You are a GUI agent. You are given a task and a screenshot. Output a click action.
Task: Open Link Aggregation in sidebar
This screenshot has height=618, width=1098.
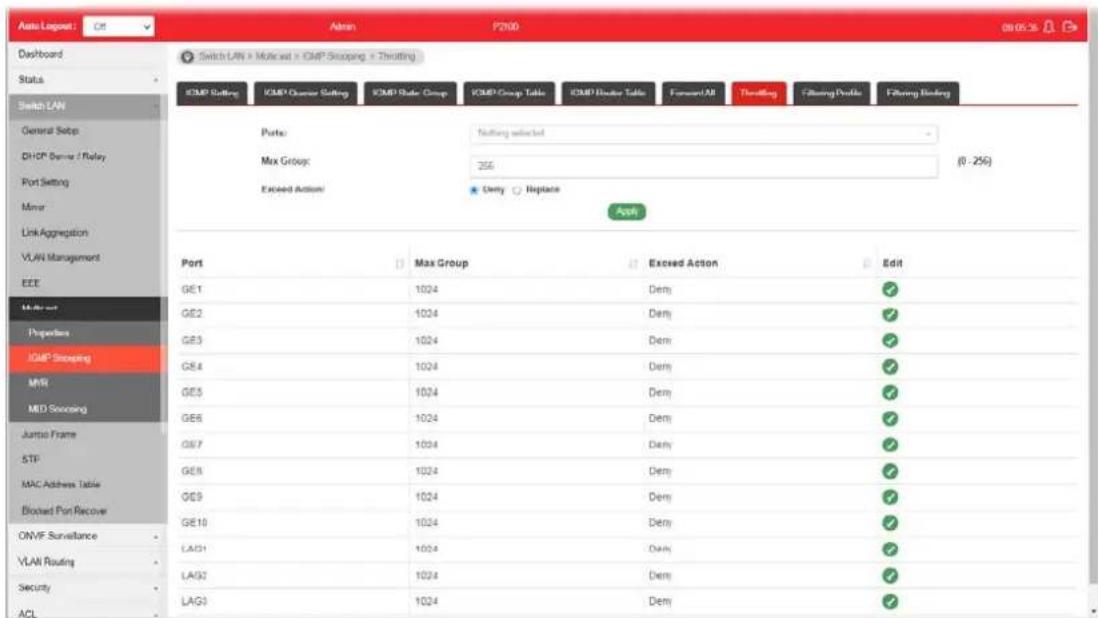click(55, 232)
